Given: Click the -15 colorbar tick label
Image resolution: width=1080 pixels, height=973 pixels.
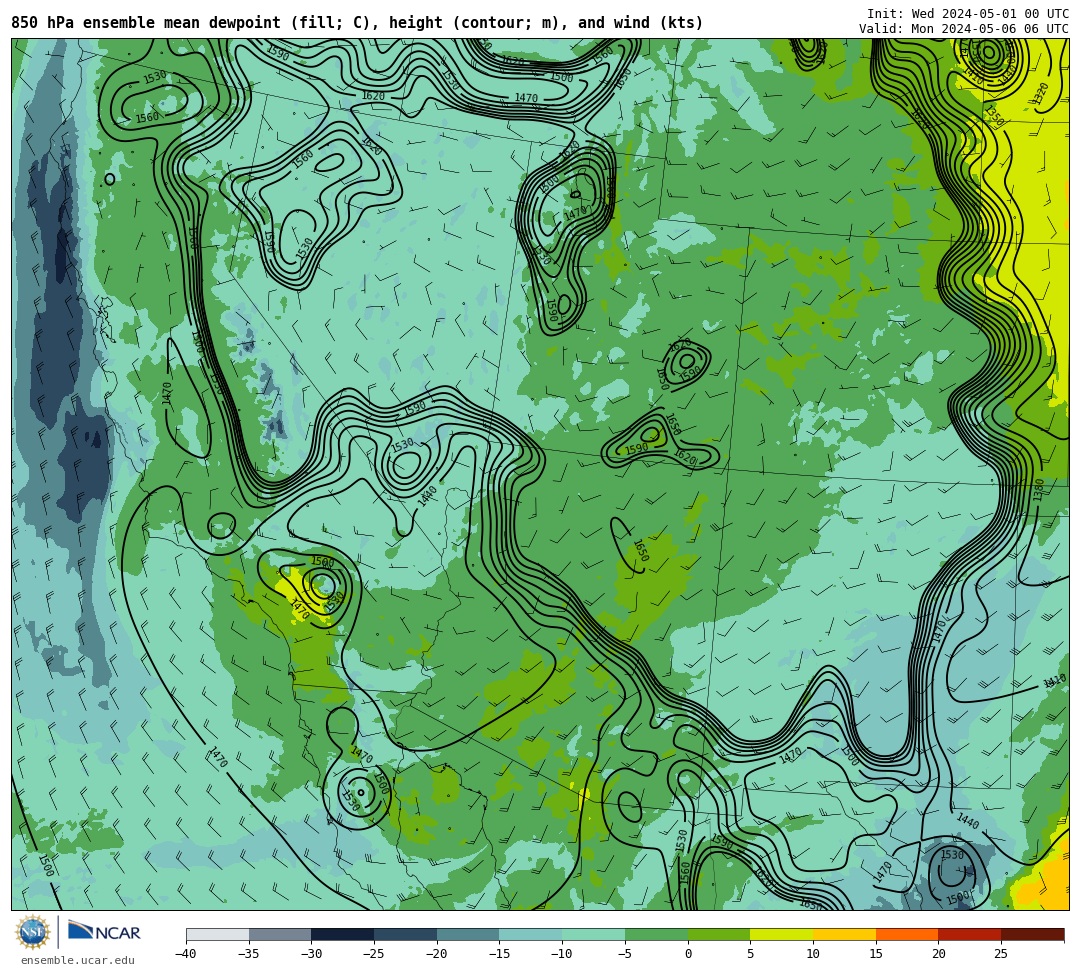Looking at the screenshot, I should 499,954.
